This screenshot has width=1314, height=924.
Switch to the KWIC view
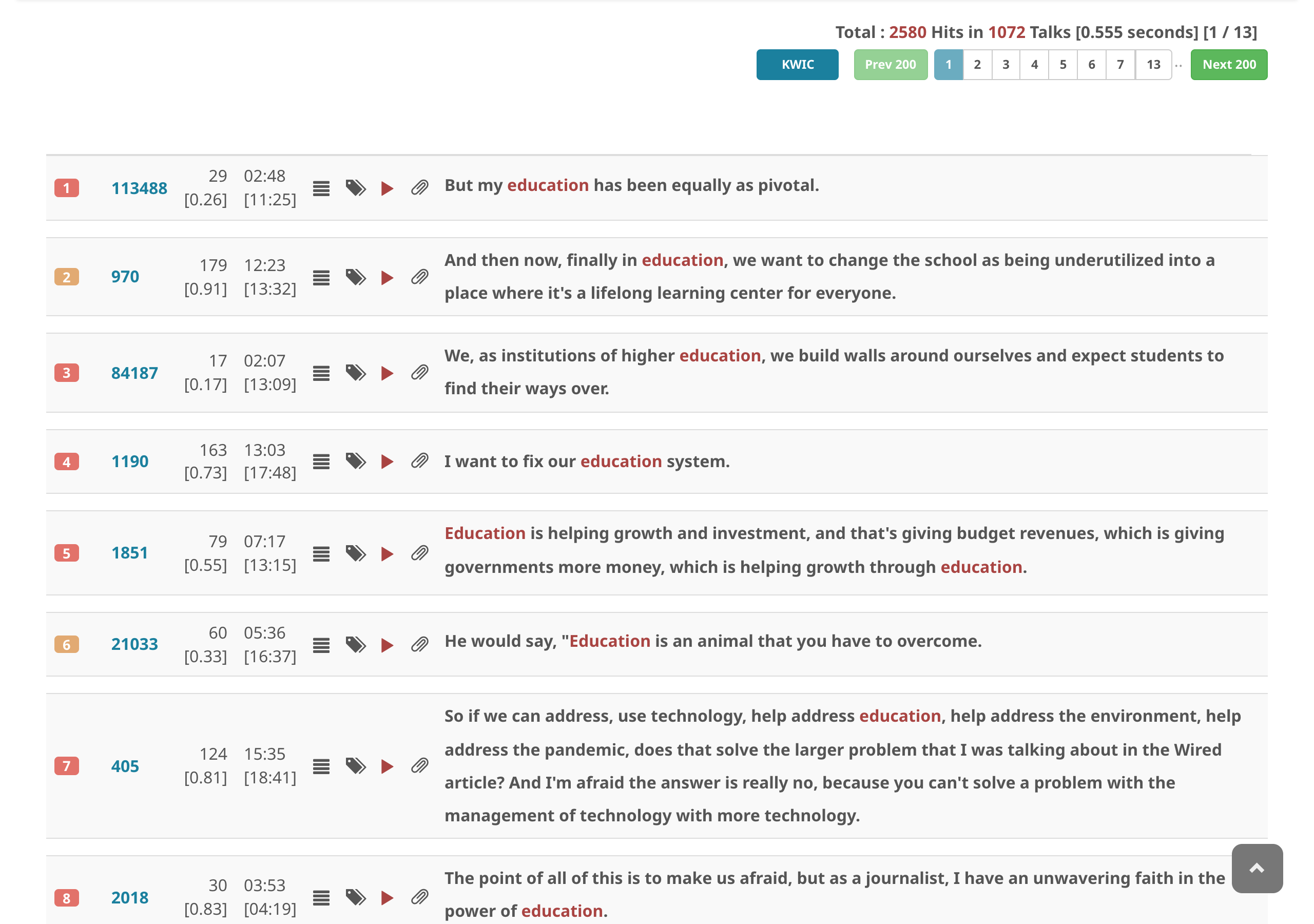point(797,65)
